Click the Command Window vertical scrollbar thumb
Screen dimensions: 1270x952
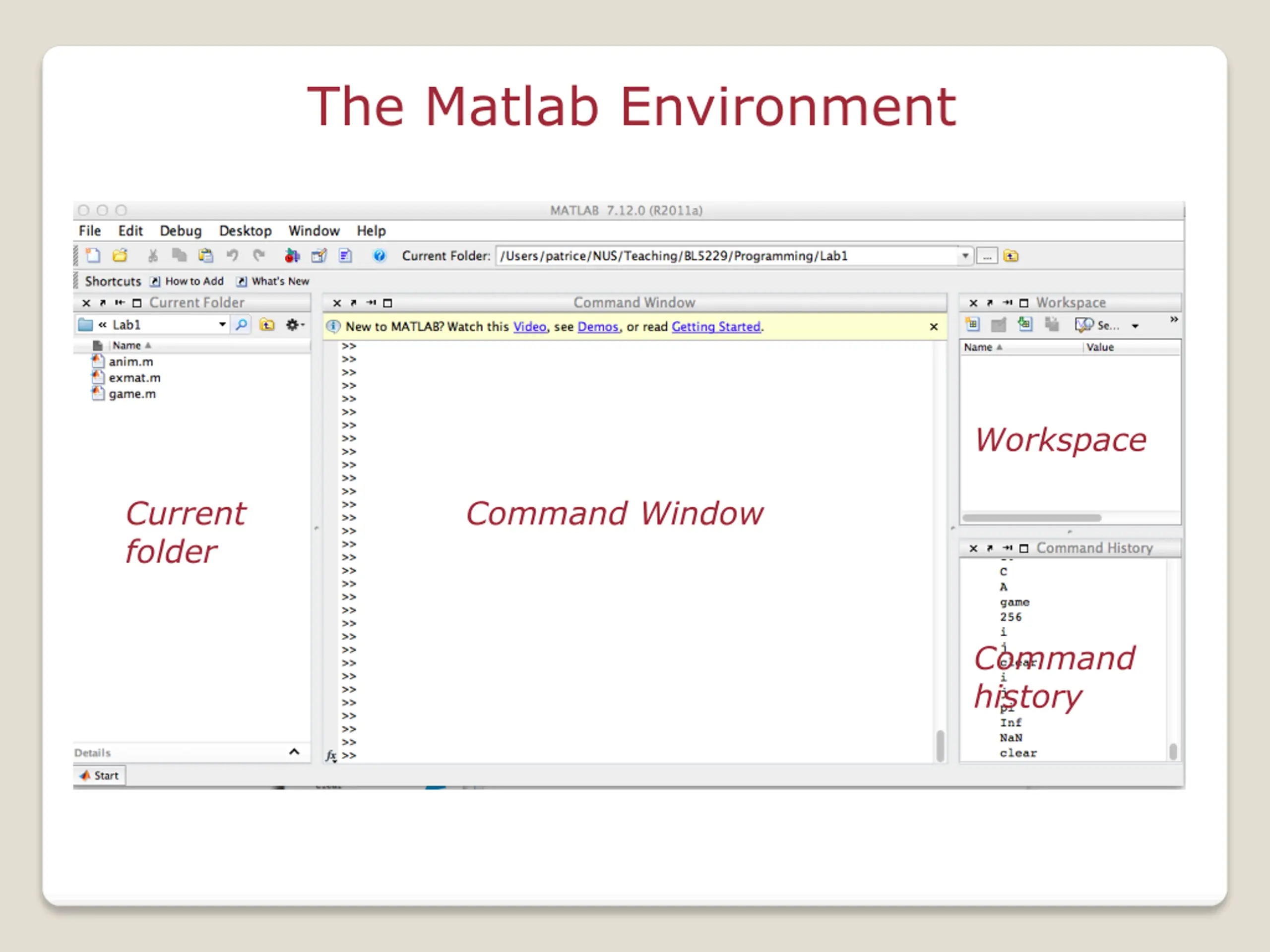pyautogui.click(x=940, y=745)
